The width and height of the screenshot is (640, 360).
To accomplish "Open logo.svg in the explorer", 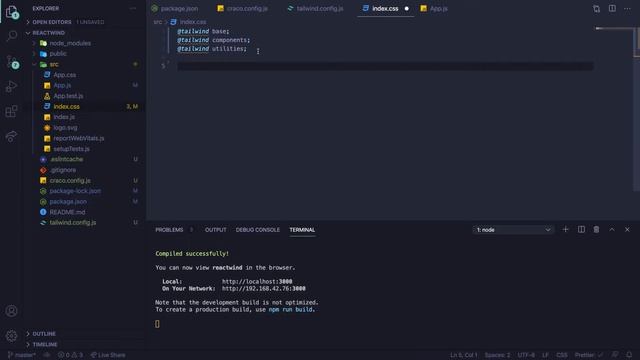I will coord(65,128).
